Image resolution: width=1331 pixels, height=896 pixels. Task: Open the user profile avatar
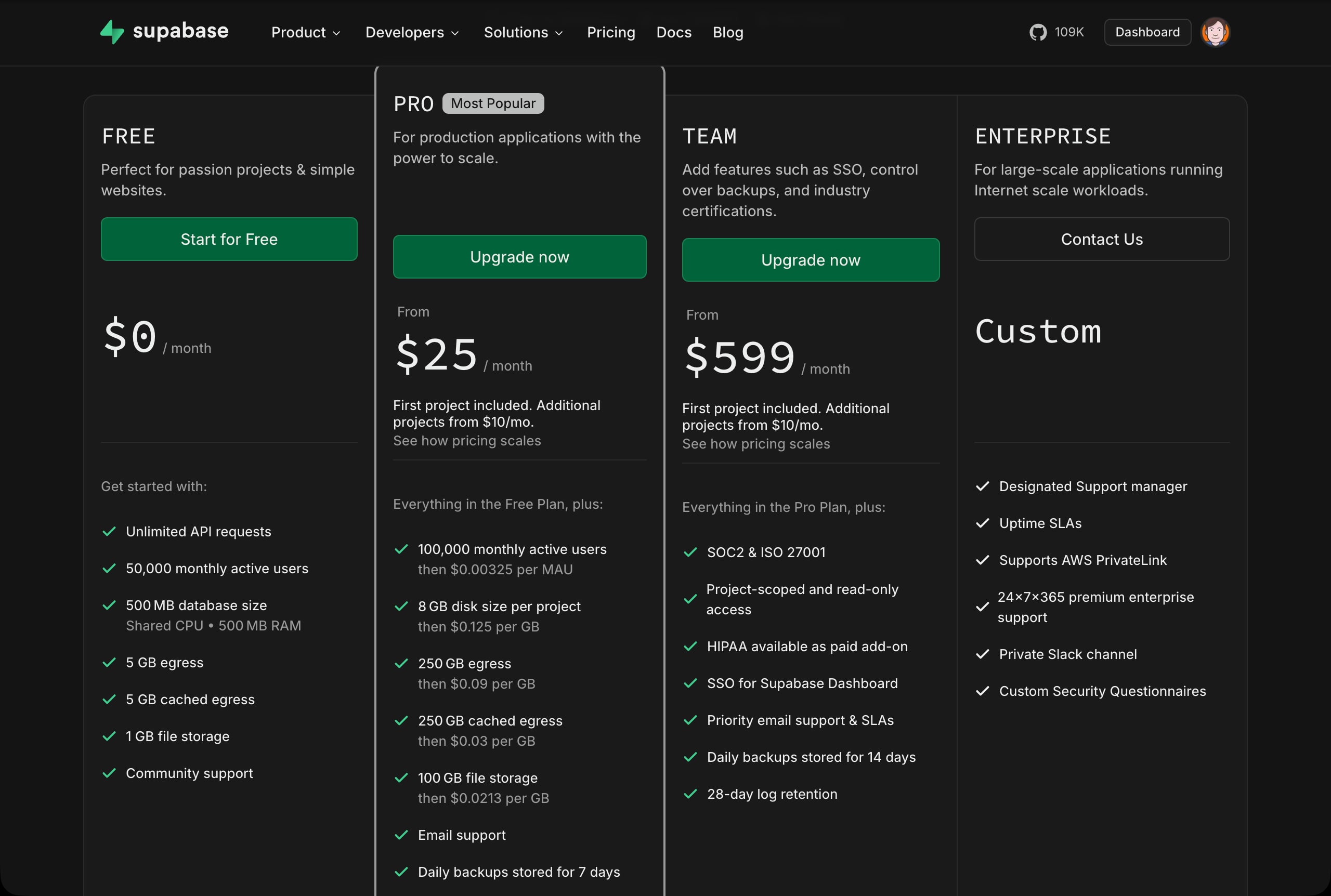1215,32
